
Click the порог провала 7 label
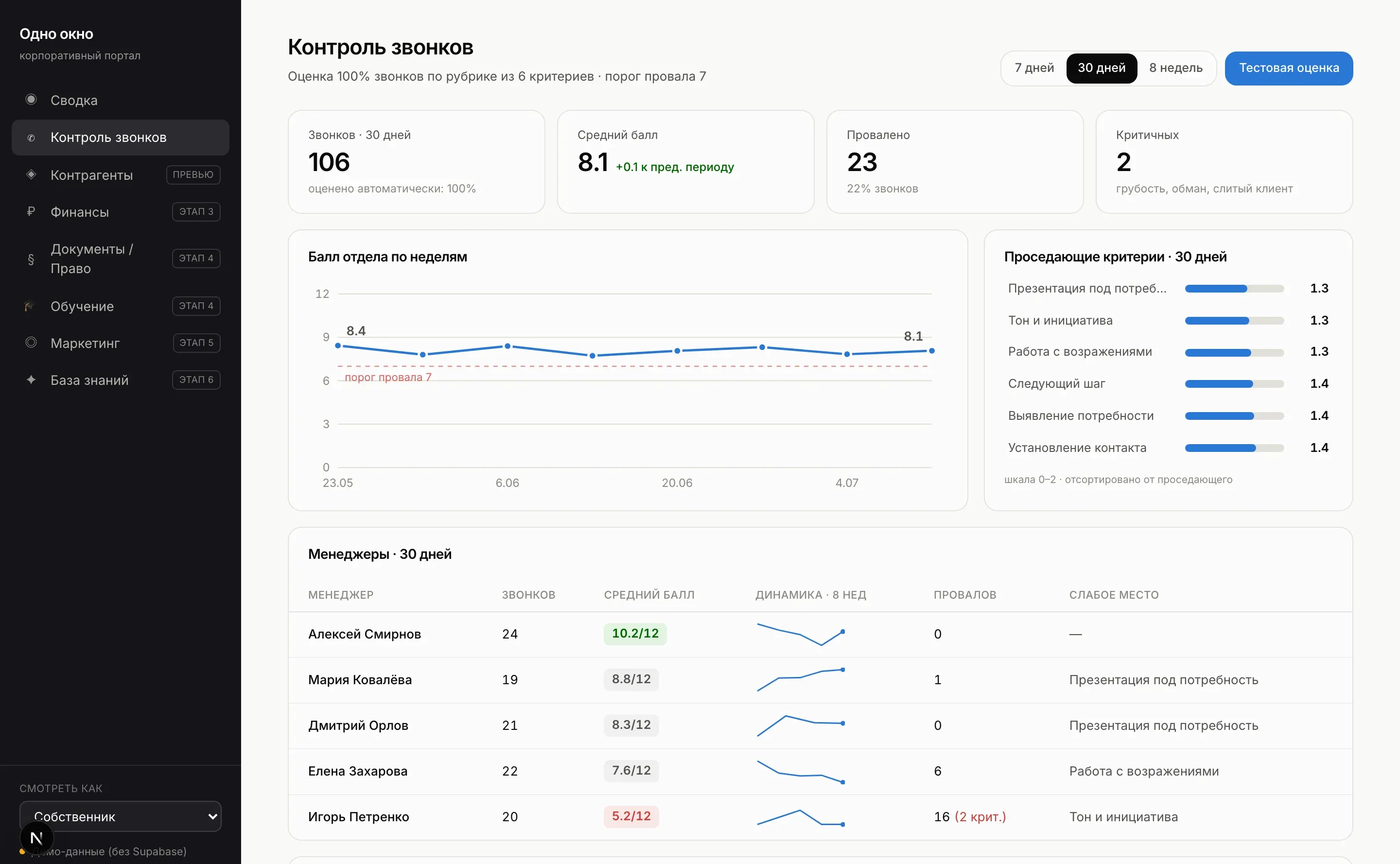[x=387, y=377]
